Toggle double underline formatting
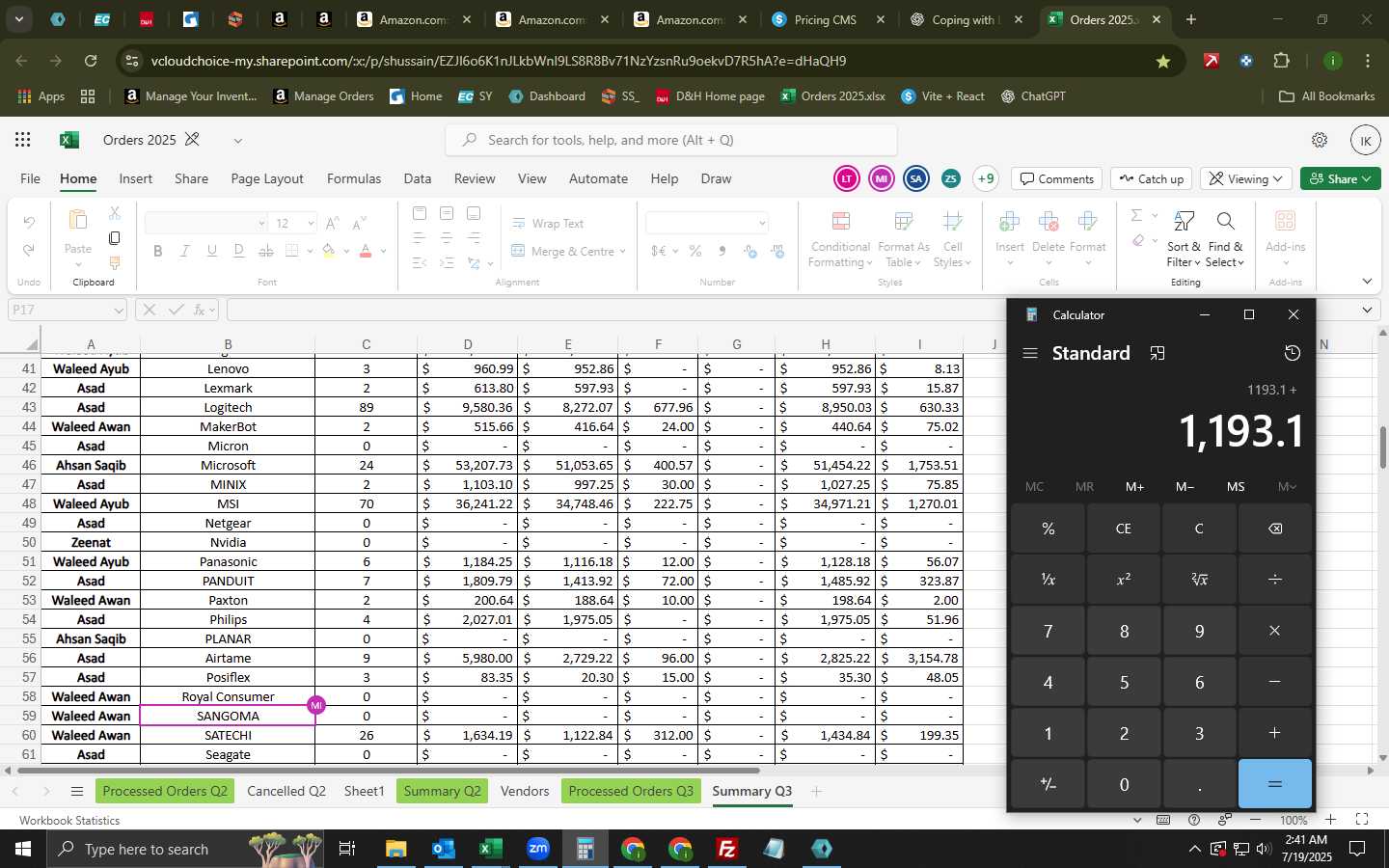The height and width of the screenshot is (868, 1389). pyautogui.click(x=239, y=252)
